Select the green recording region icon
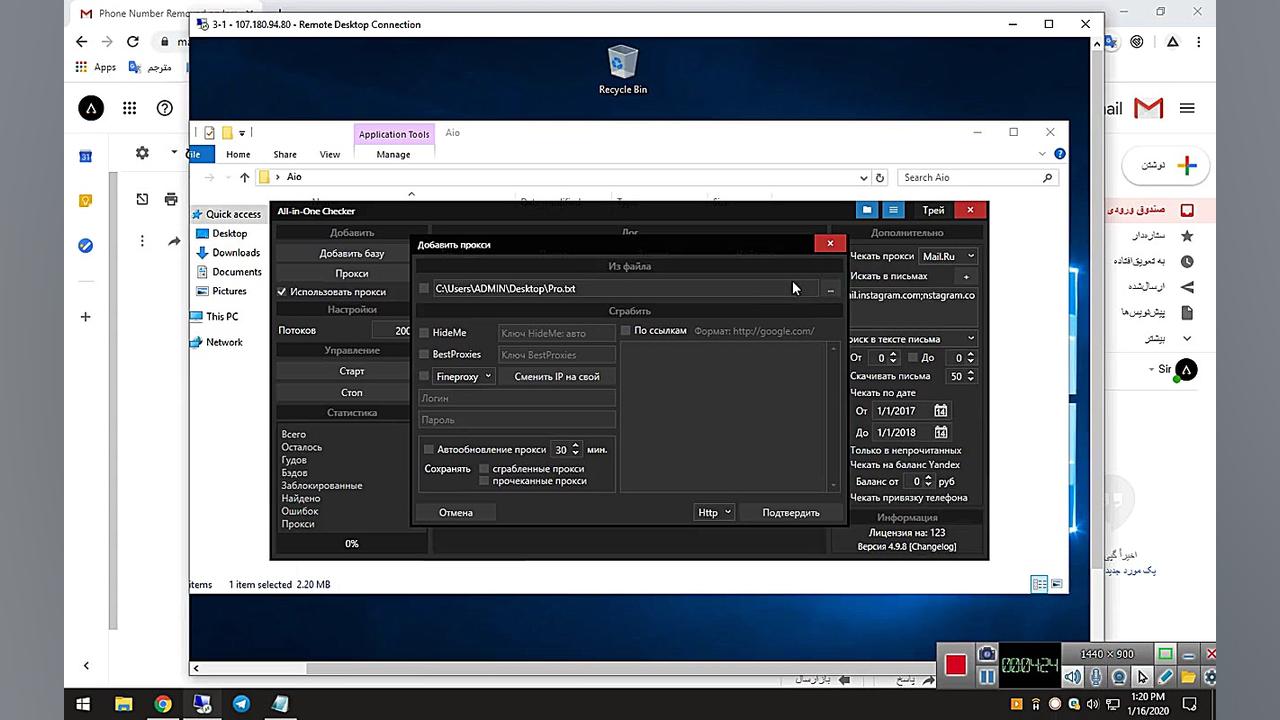Image resolution: width=1280 pixels, height=720 pixels. 1165,654
